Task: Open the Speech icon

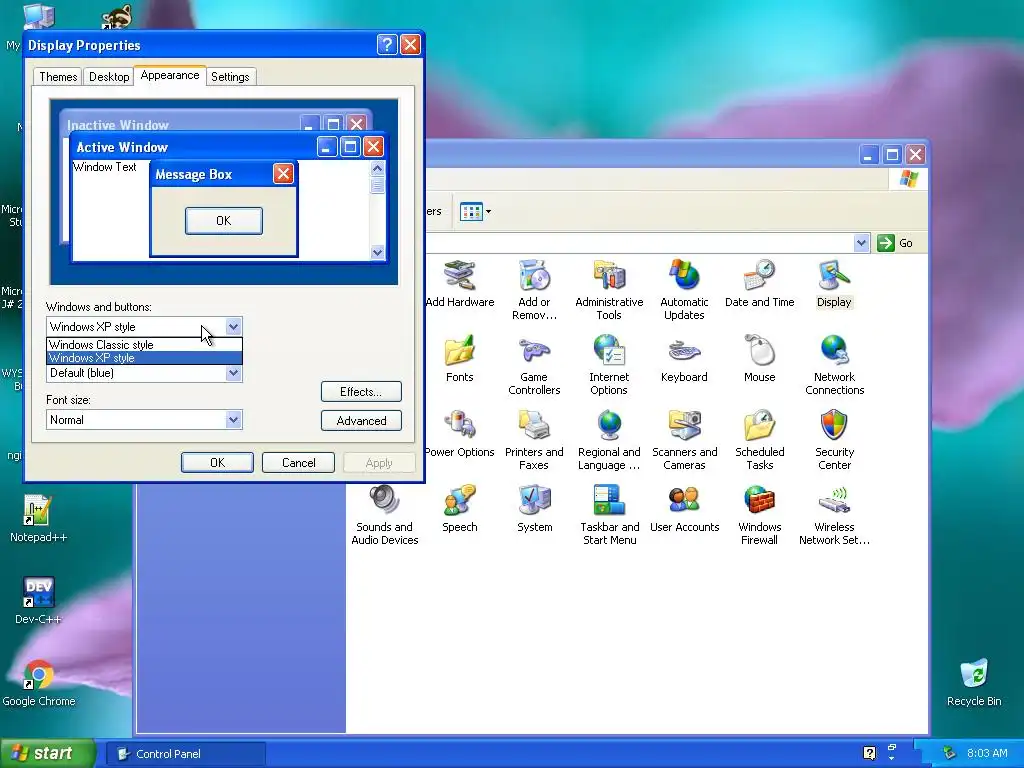Action: tap(460, 509)
